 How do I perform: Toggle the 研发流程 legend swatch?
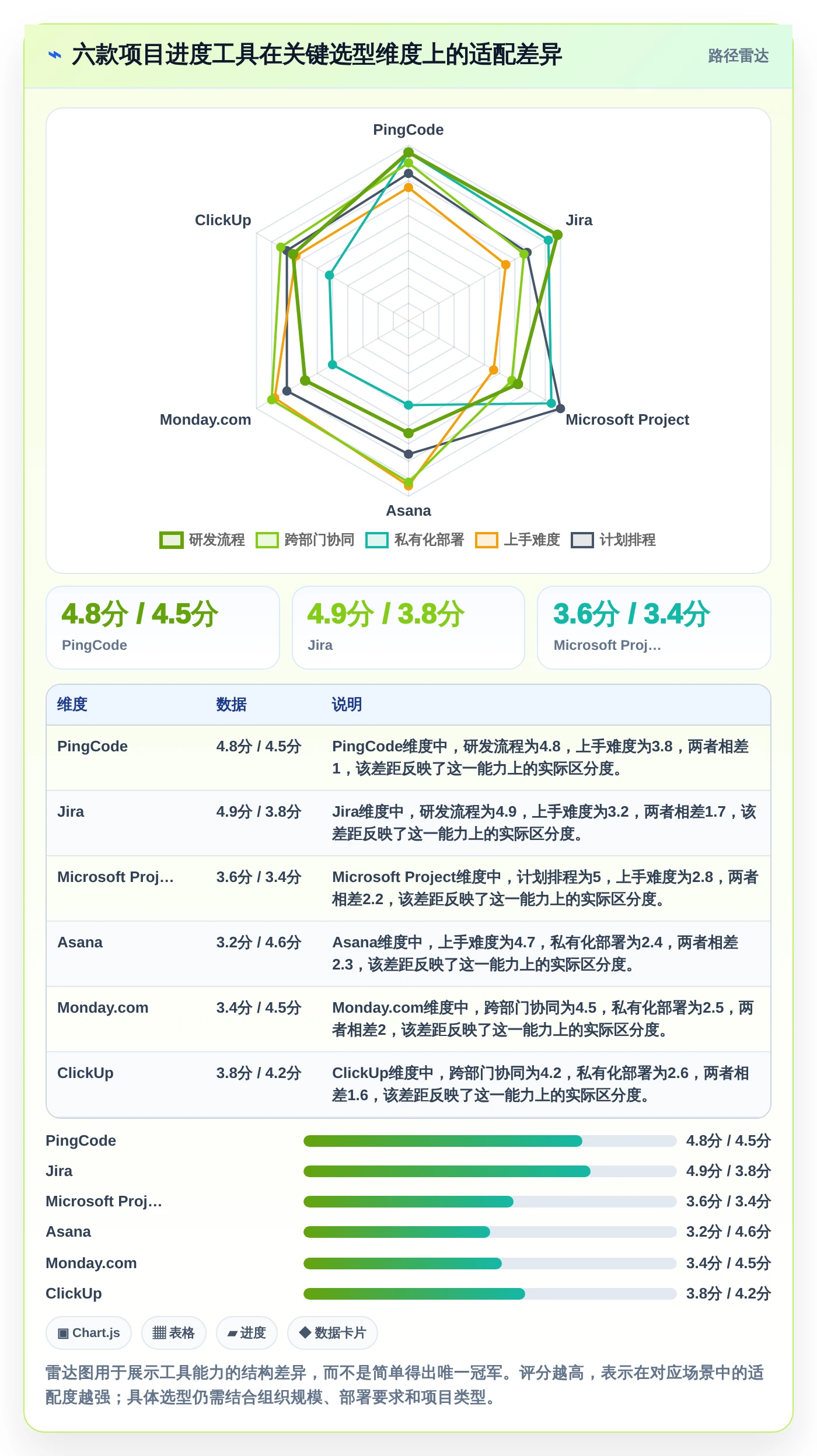coord(172,540)
